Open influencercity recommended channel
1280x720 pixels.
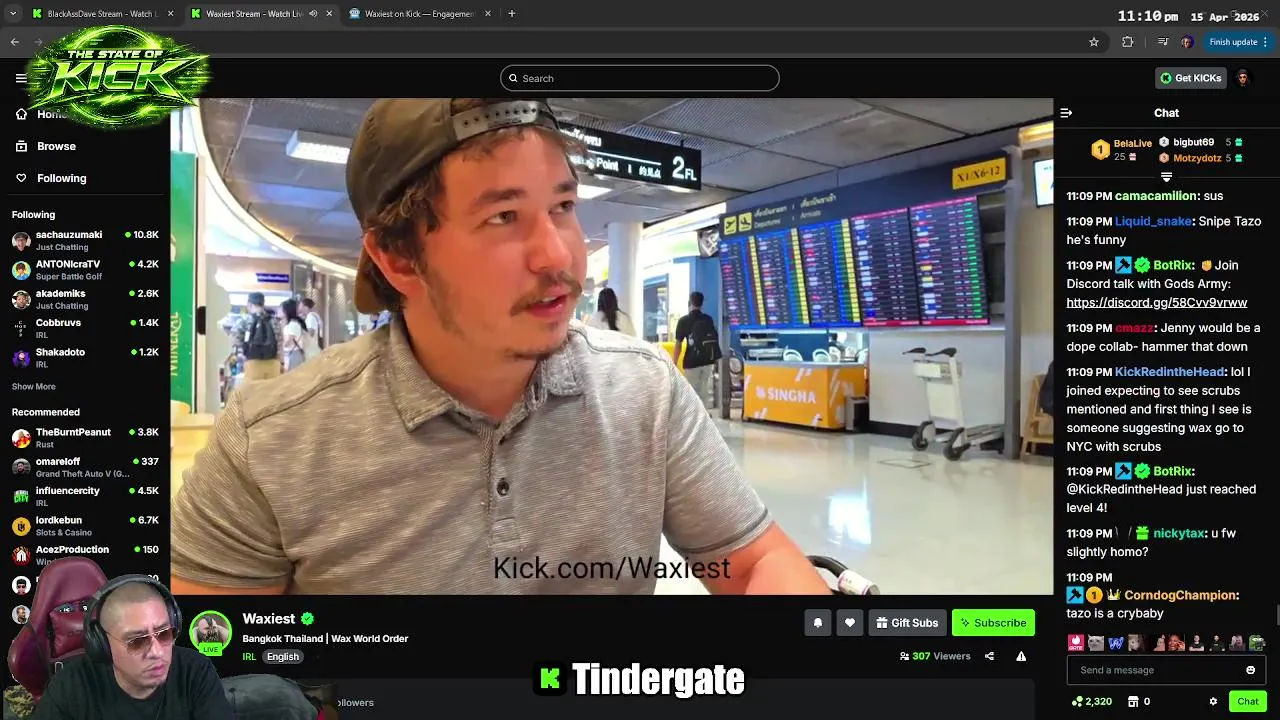(x=85, y=496)
